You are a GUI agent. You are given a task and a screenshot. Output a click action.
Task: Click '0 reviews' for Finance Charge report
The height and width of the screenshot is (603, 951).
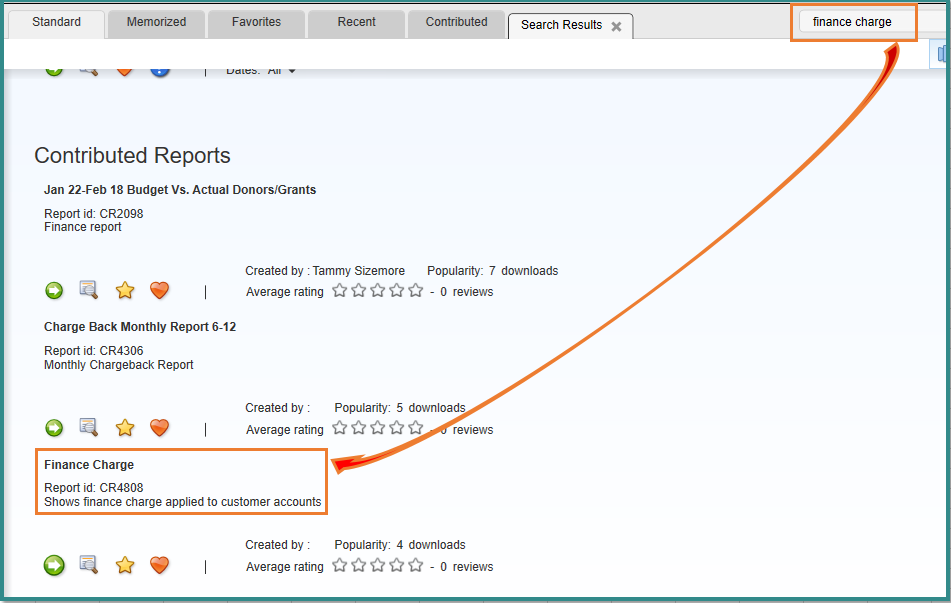point(466,567)
